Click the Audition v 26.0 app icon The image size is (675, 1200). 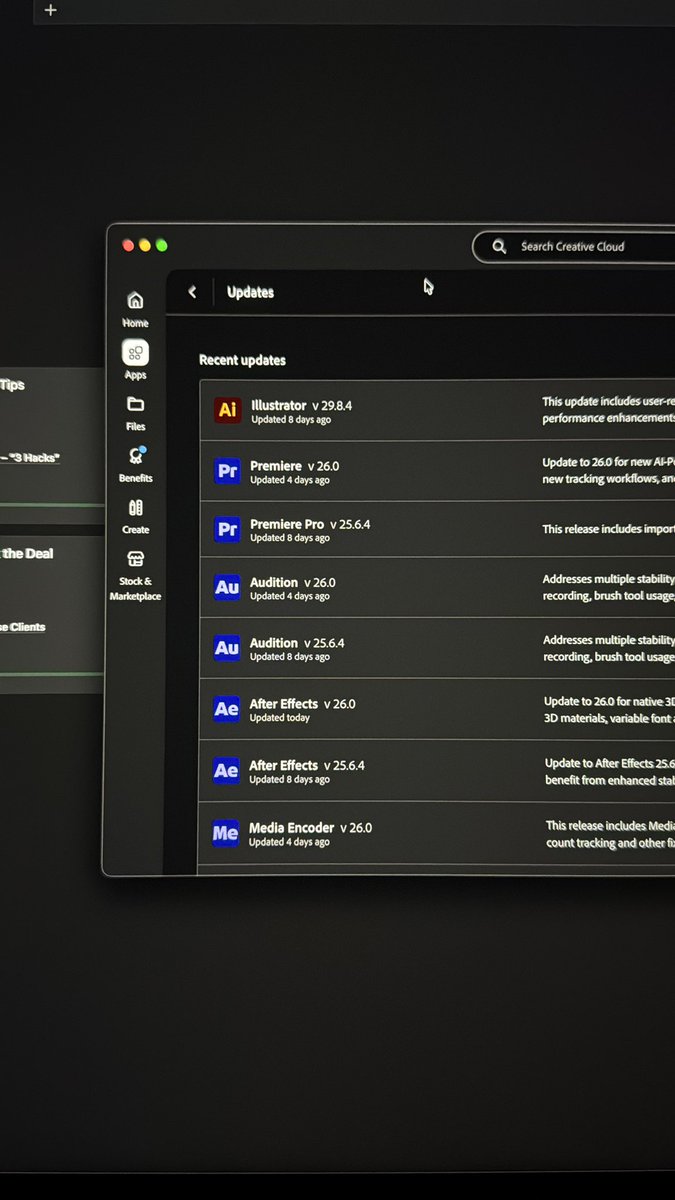[x=227, y=587]
